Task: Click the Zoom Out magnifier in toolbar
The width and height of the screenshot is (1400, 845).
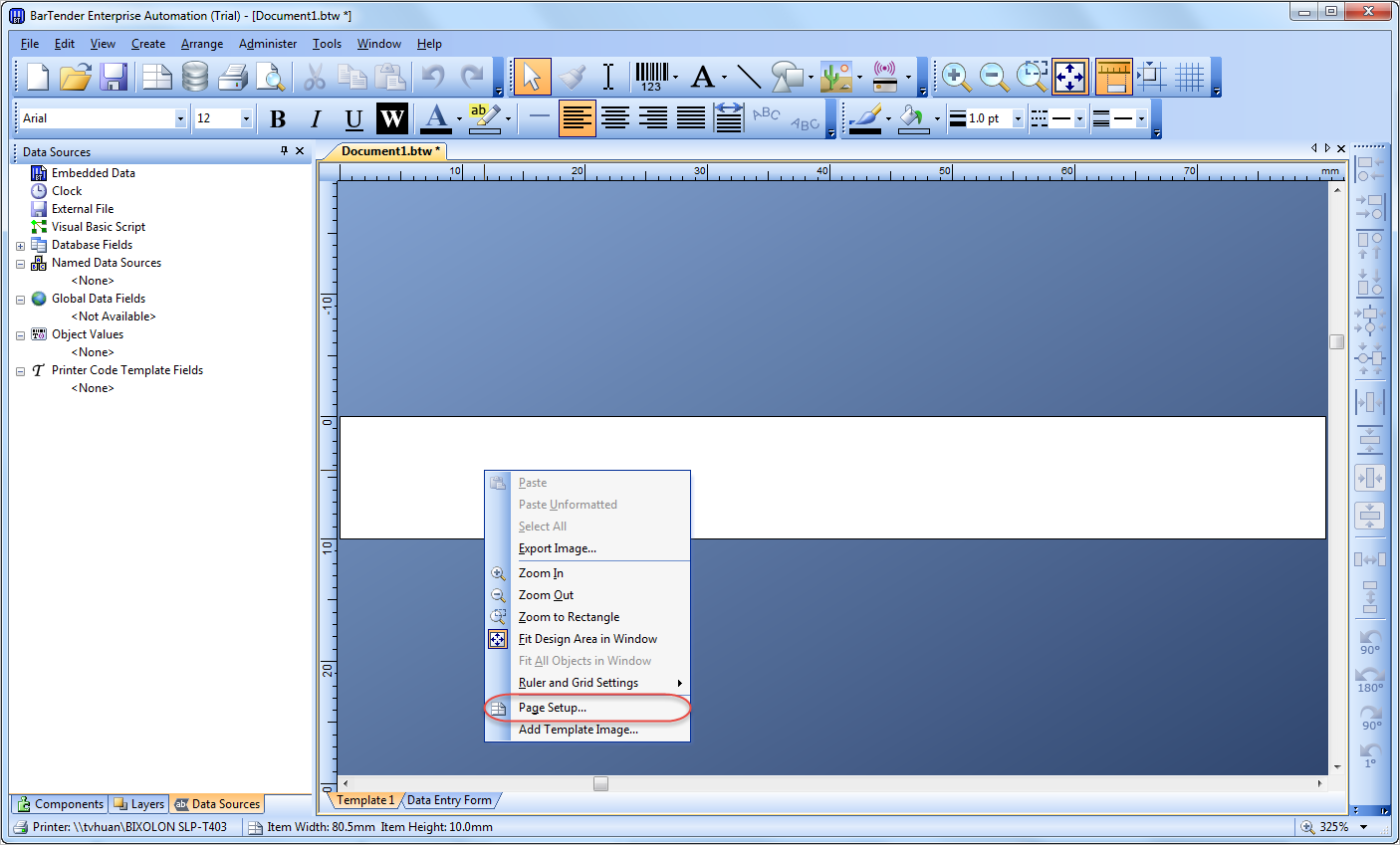Action: (x=994, y=77)
